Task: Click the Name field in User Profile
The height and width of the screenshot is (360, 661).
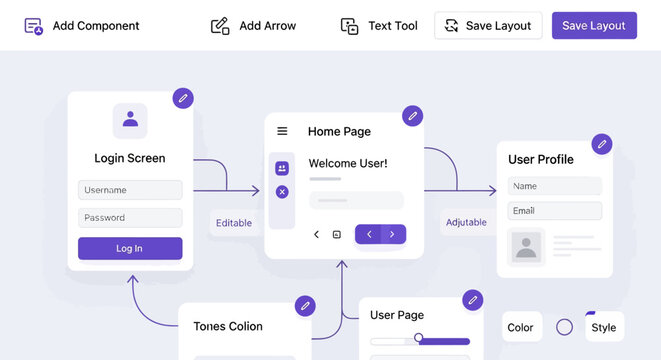Action: click(555, 186)
